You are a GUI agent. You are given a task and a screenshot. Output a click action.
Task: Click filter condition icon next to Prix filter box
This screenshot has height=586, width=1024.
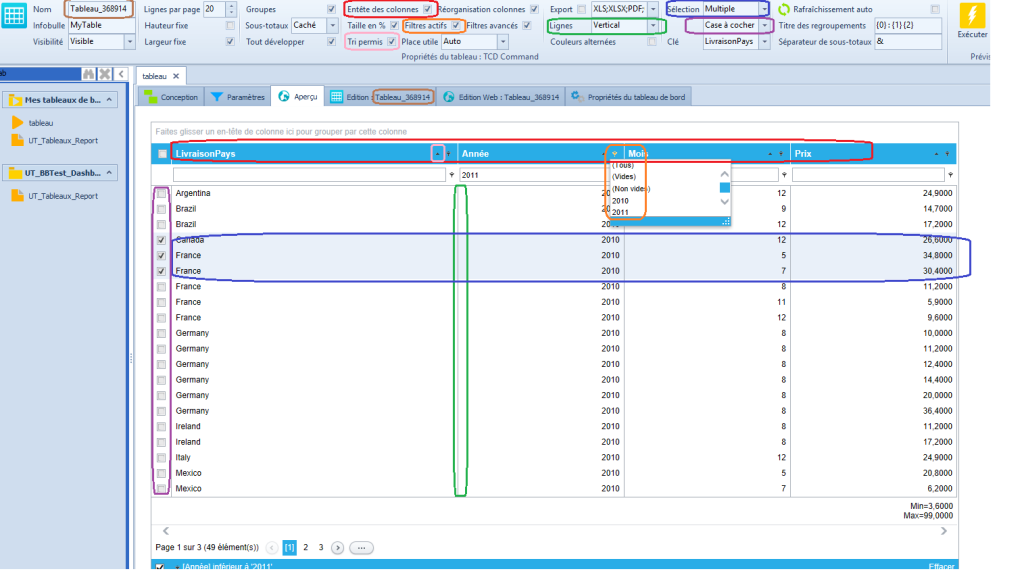(x=950, y=175)
